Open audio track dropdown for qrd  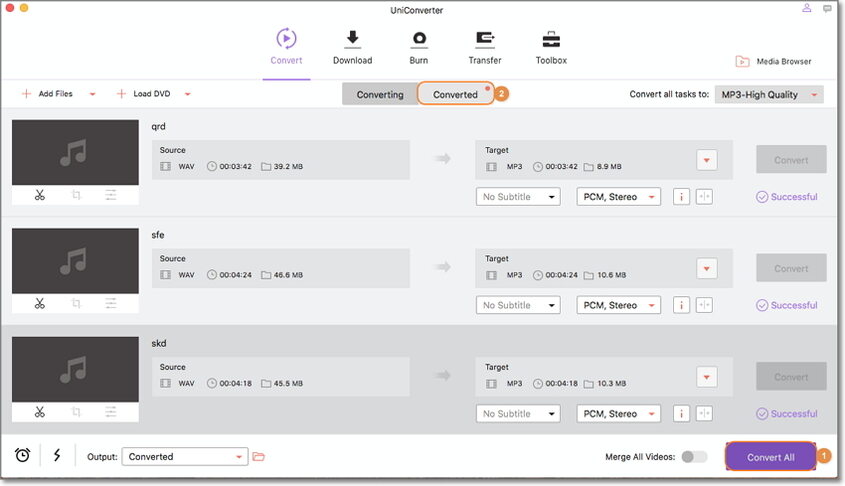click(618, 197)
